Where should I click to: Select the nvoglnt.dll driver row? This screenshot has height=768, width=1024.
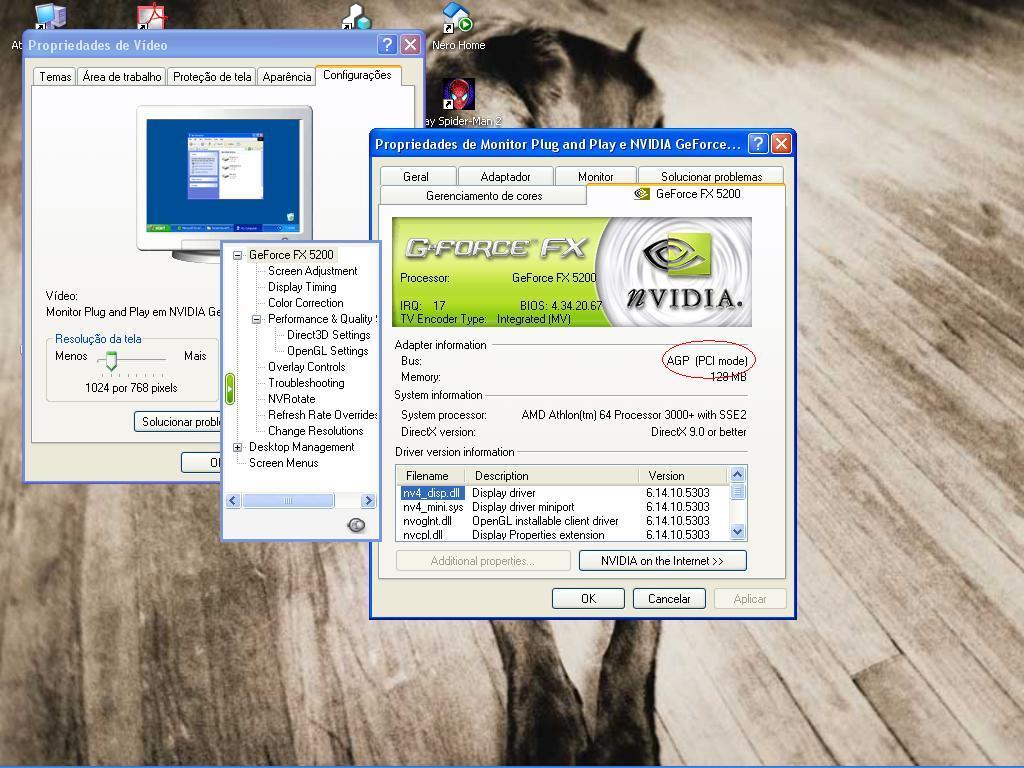point(562,521)
